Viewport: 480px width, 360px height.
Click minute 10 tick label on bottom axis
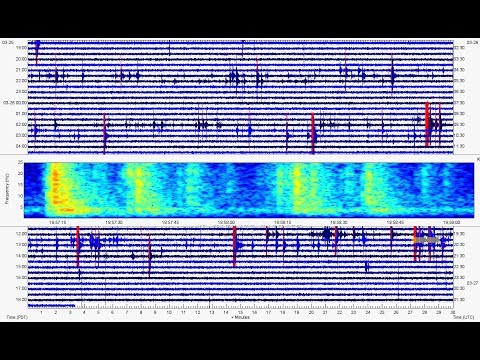[169, 313]
